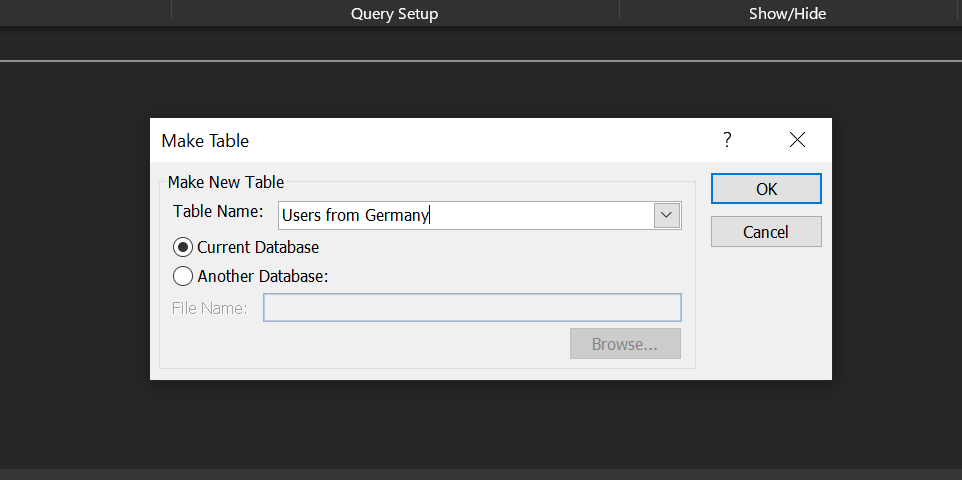This screenshot has width=962, height=480.
Task: Expand the Table Name dropdown arrow
Action: coord(667,215)
